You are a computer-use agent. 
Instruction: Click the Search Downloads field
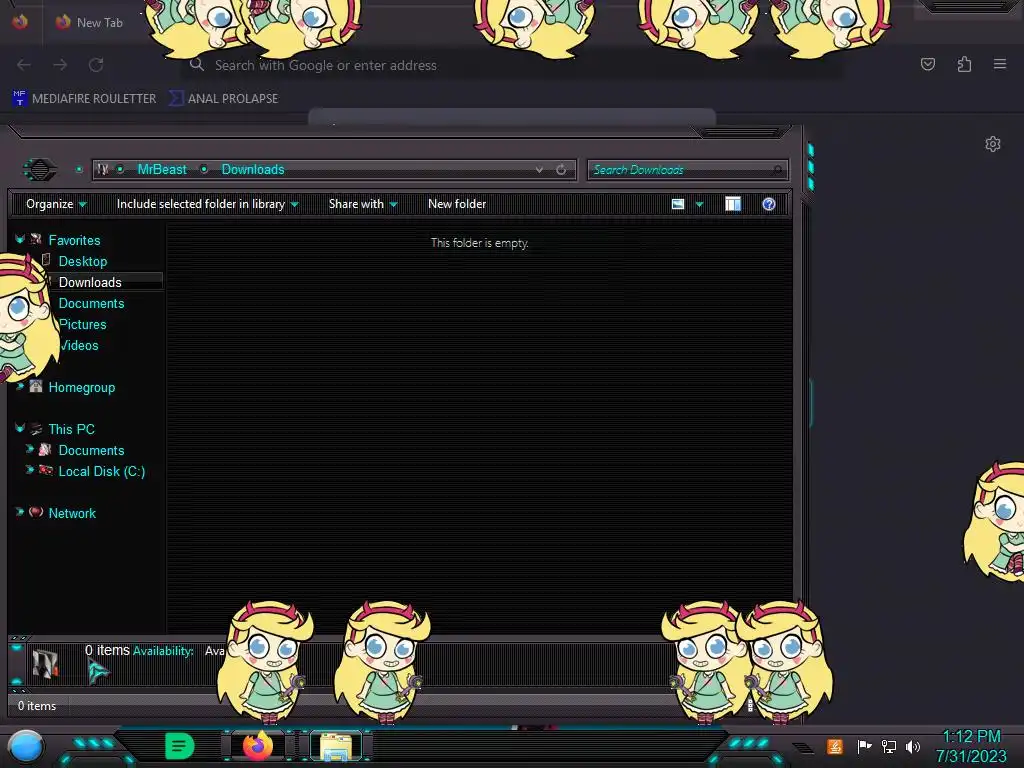[x=688, y=170]
